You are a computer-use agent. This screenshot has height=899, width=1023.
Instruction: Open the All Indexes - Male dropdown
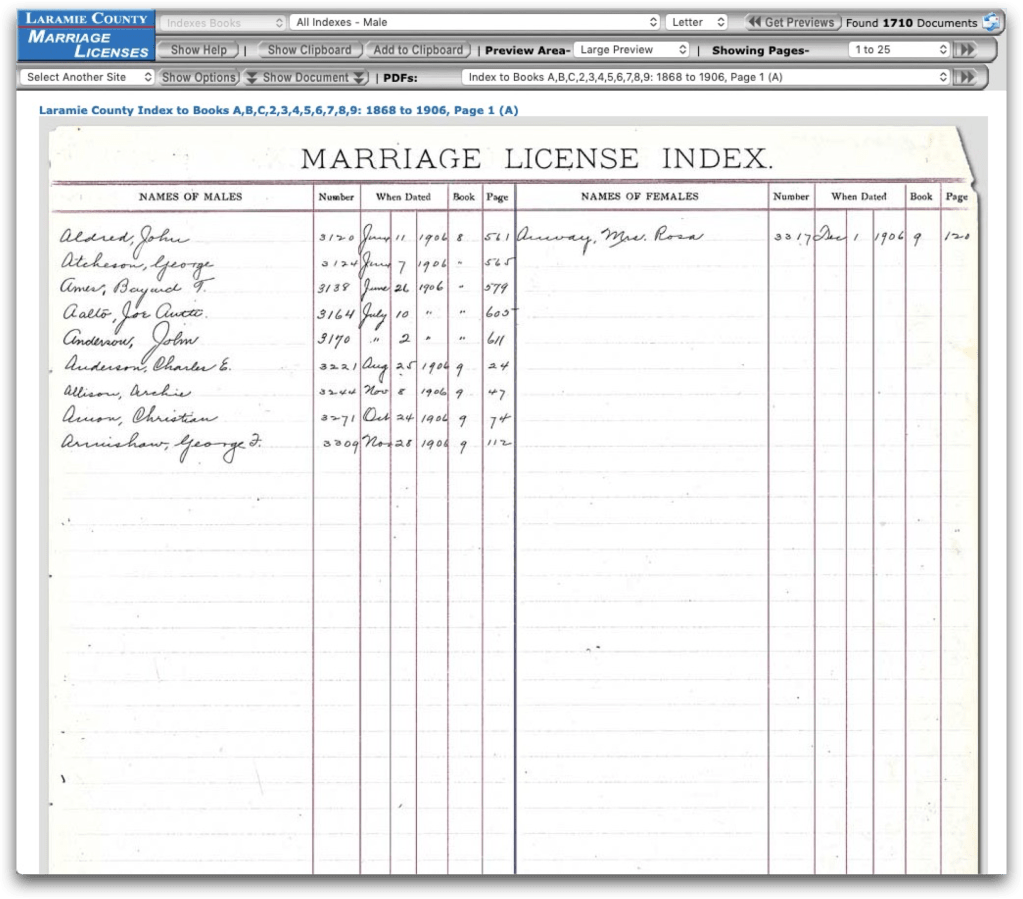click(x=476, y=22)
